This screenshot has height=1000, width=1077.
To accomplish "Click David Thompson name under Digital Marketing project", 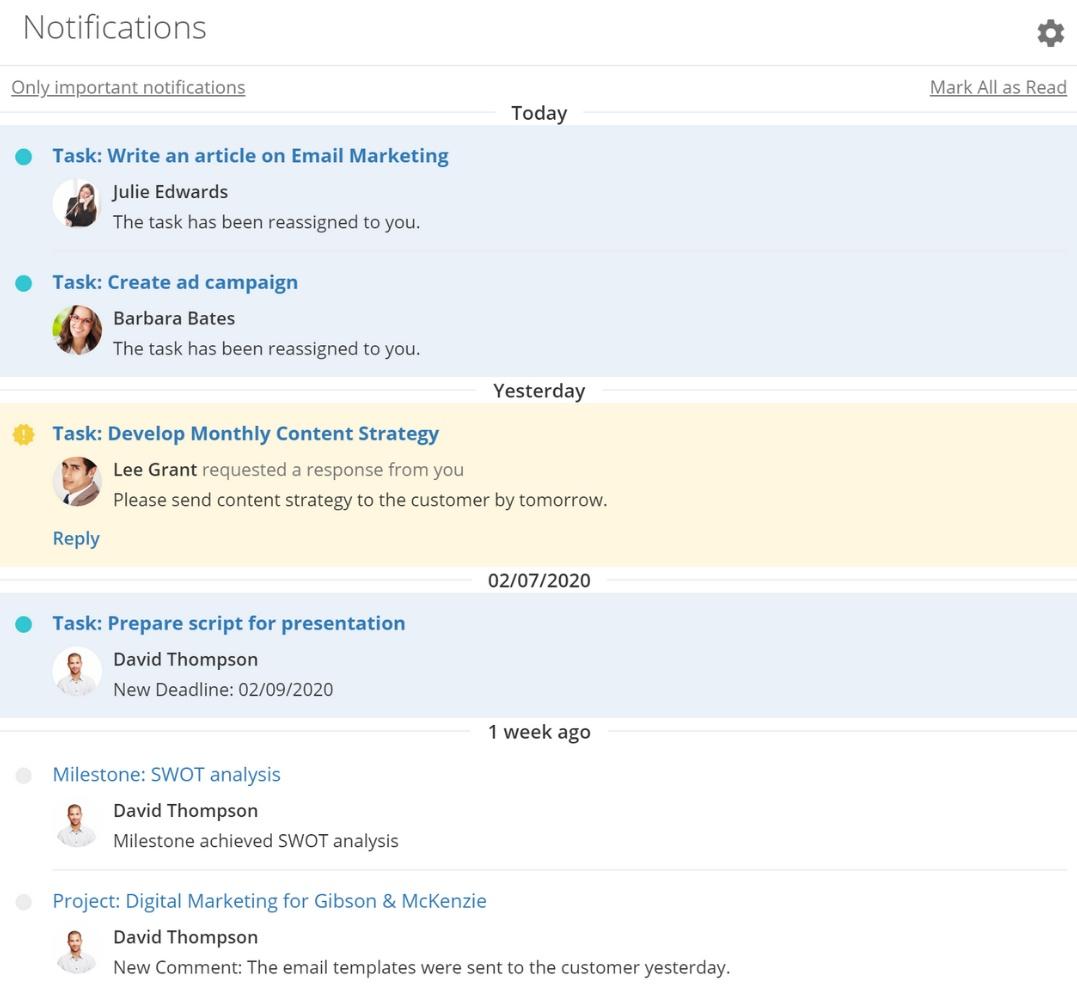I will (x=185, y=937).
